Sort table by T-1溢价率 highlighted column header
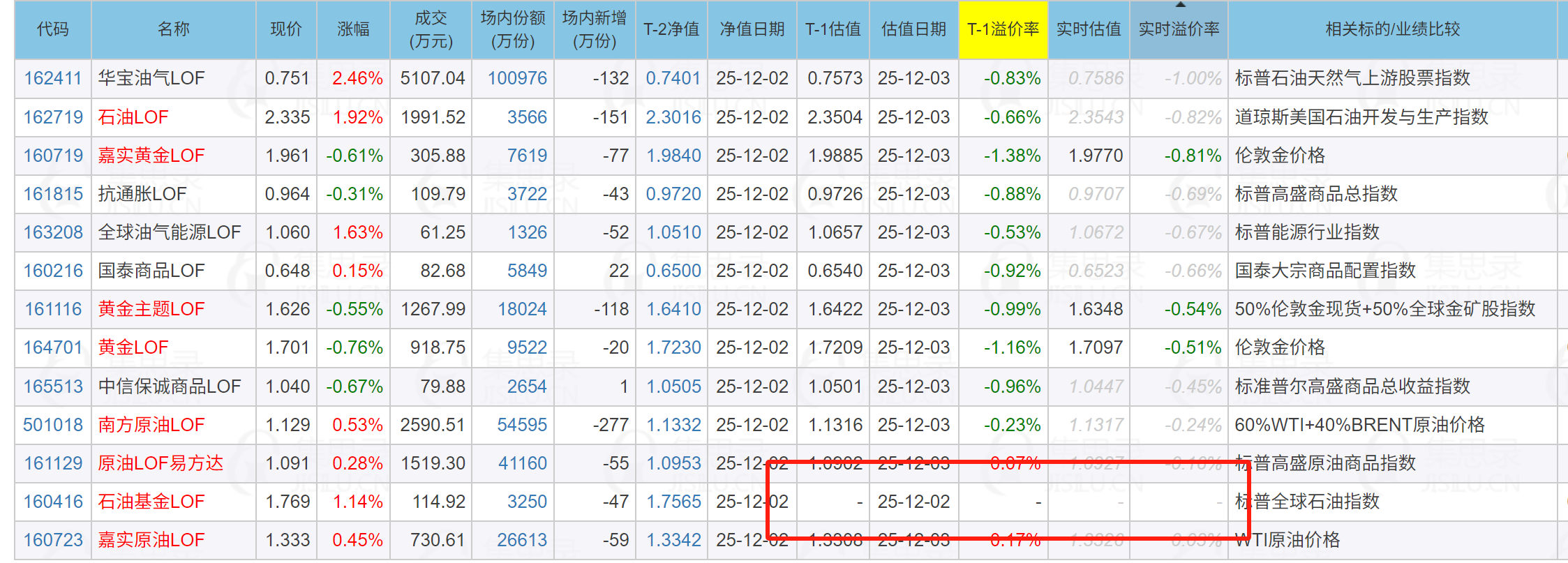The height and width of the screenshot is (563, 1568). pos(1003,29)
